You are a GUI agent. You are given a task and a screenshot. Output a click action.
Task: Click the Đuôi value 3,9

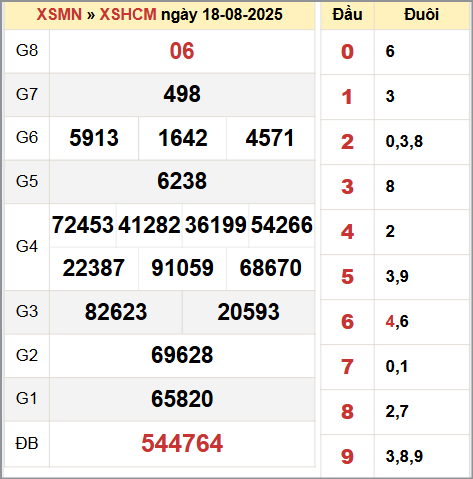pyautogui.click(x=397, y=277)
